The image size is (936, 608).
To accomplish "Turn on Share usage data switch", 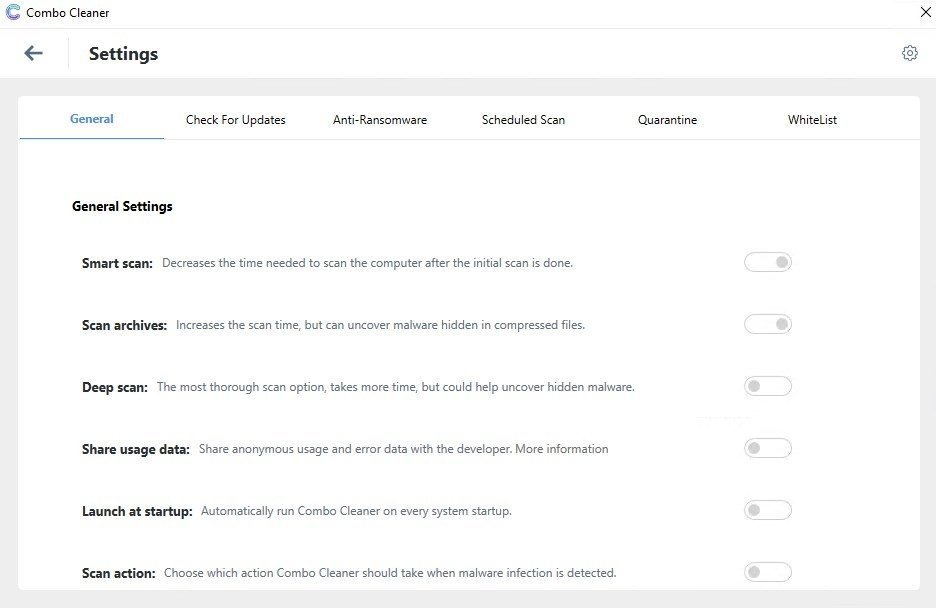I will (768, 448).
